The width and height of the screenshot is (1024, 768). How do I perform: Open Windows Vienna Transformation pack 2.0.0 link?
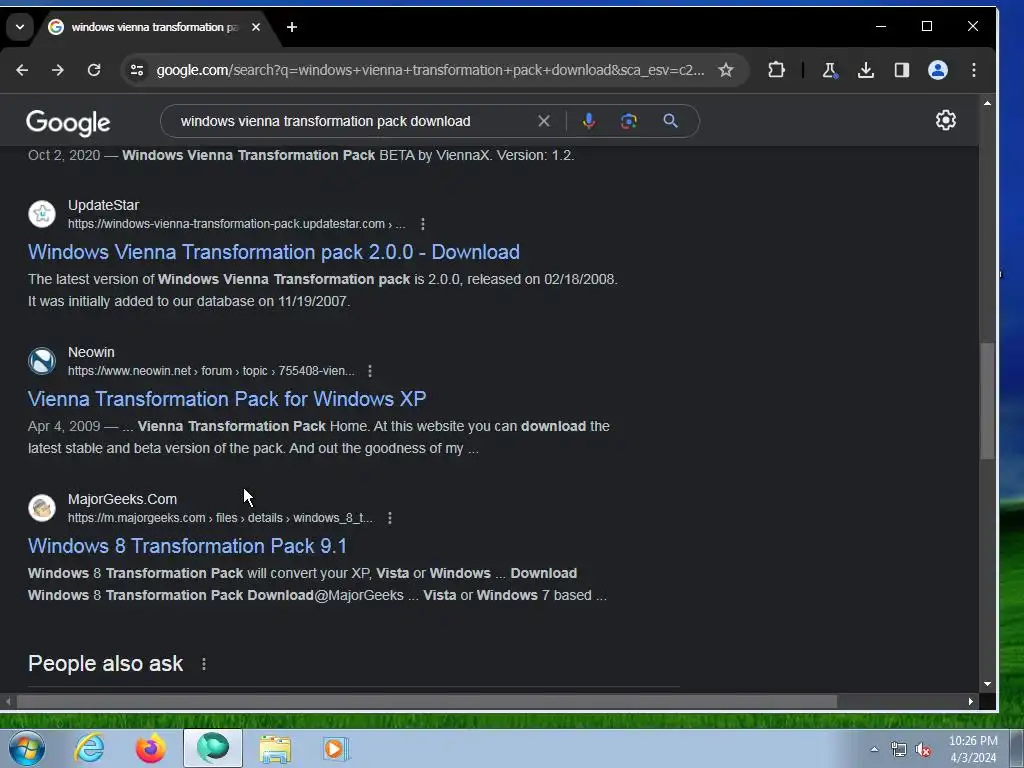tap(274, 252)
